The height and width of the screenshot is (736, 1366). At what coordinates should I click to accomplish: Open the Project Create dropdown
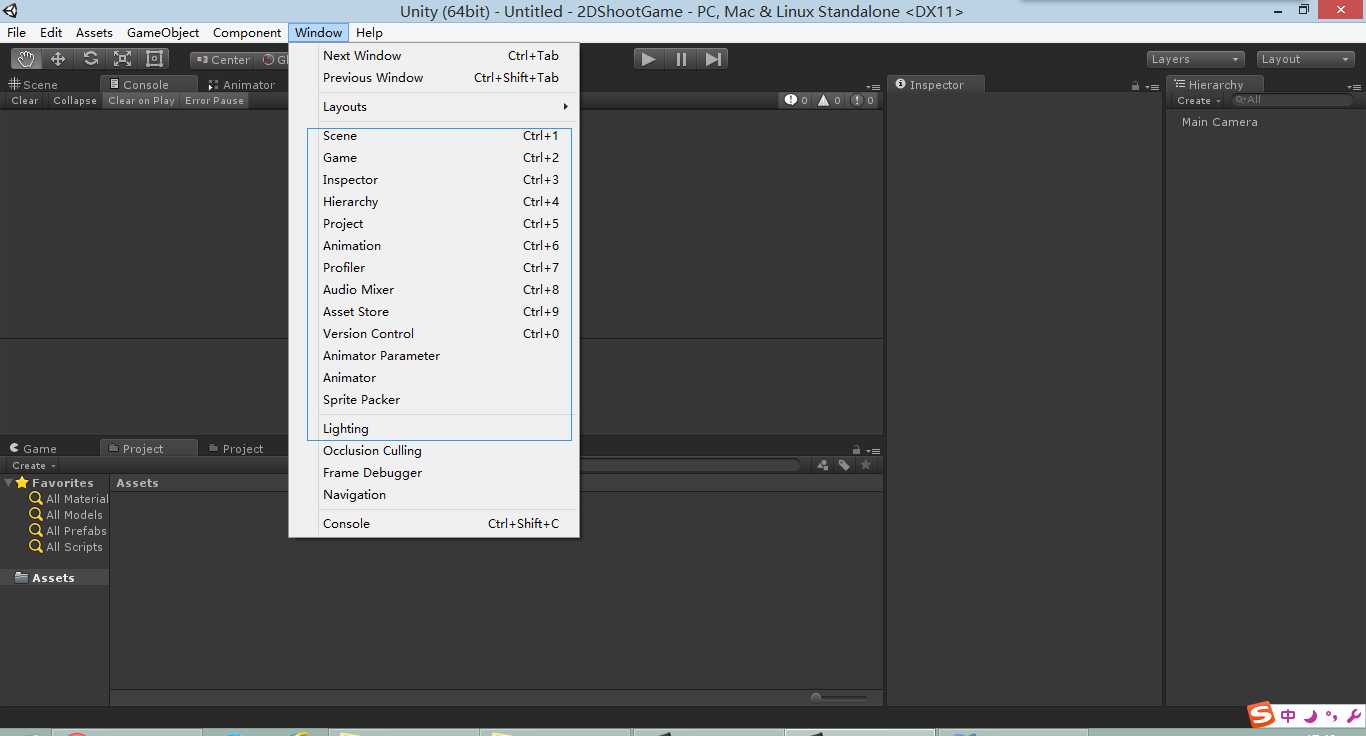33,465
